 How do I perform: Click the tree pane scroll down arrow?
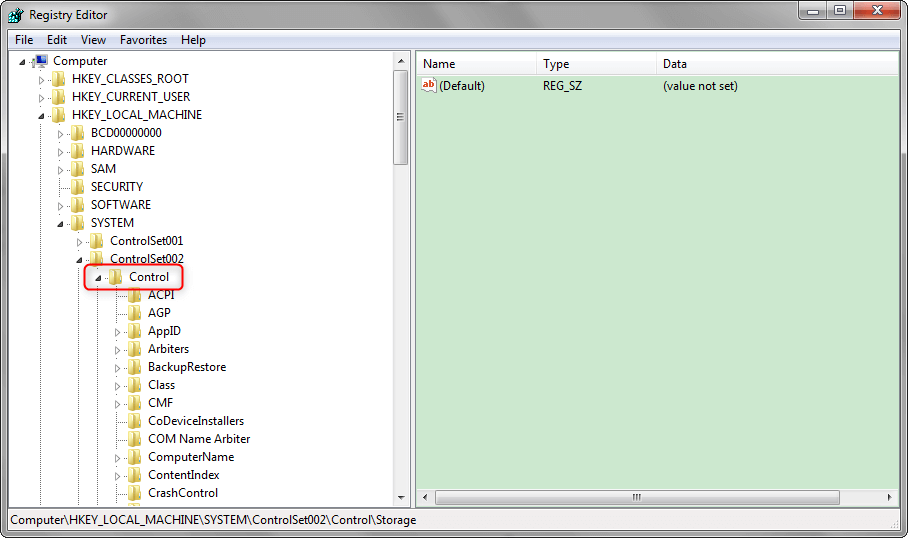click(x=401, y=497)
